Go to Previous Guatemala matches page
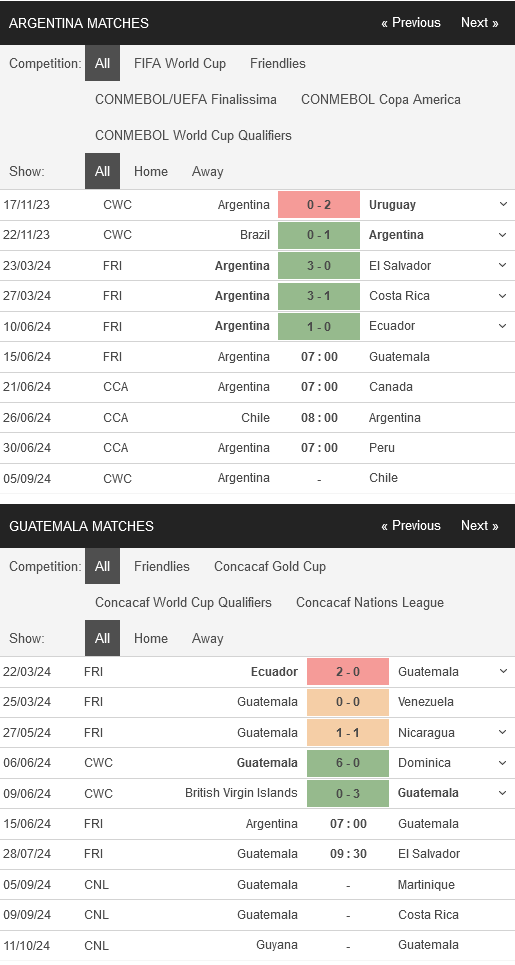This screenshot has height=965, width=515. [410, 526]
